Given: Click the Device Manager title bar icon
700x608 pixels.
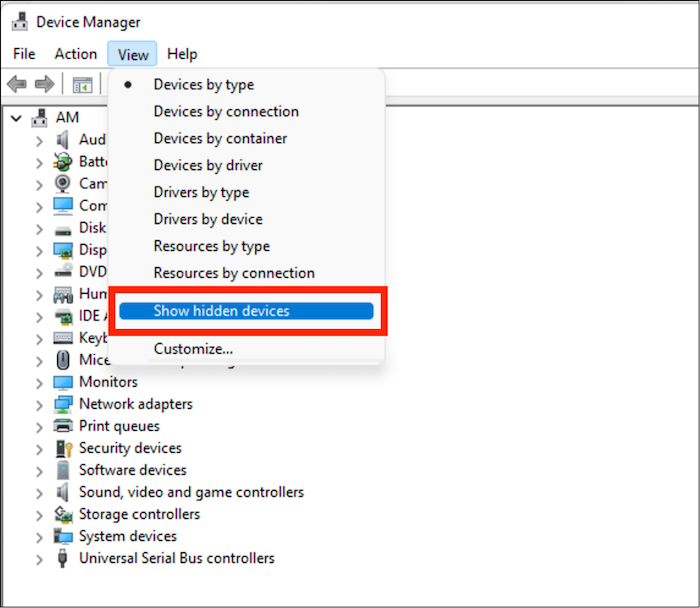Looking at the screenshot, I should [20, 21].
